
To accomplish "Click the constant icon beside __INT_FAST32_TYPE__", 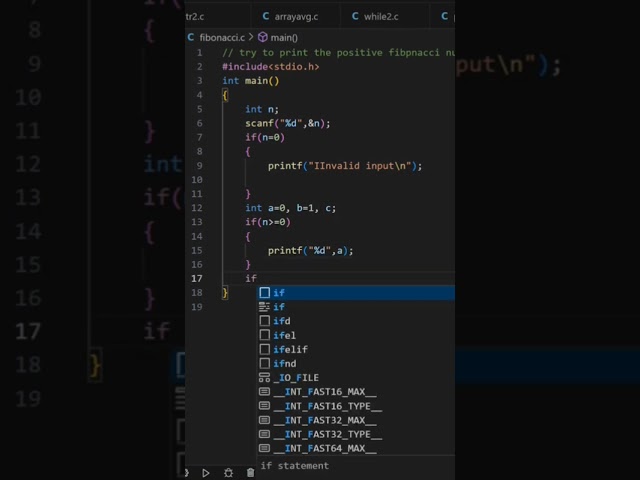I will pyautogui.click(x=264, y=434).
